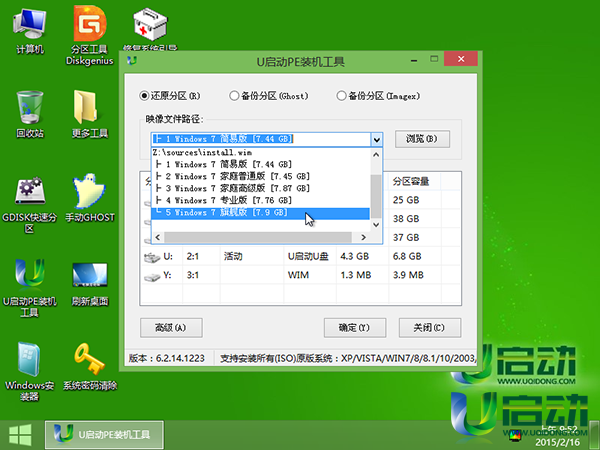The height and width of the screenshot is (450, 600).
Task: Launch the 手动GHOST ghost icon
Action: tap(90, 198)
